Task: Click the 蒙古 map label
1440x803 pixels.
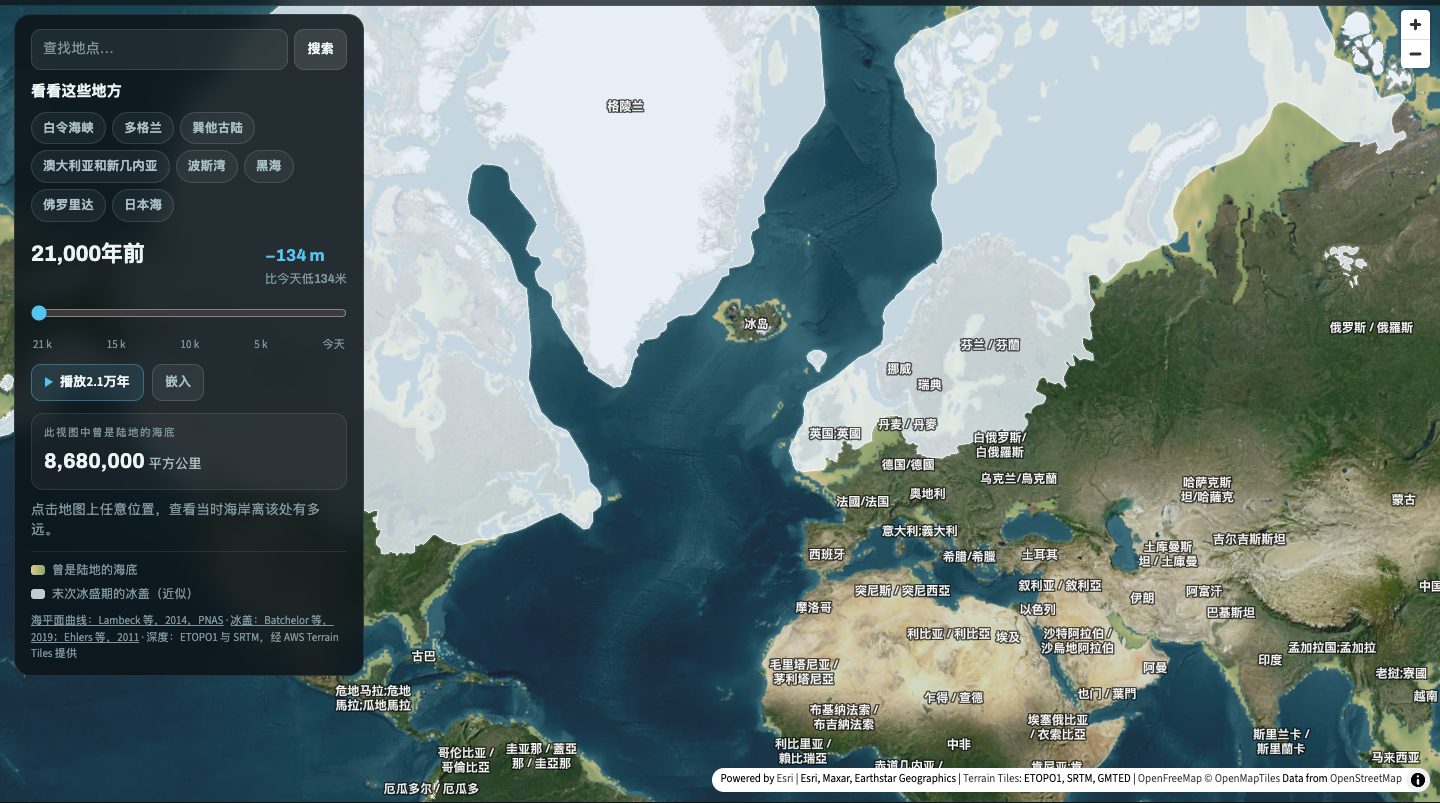Action: coord(1404,500)
